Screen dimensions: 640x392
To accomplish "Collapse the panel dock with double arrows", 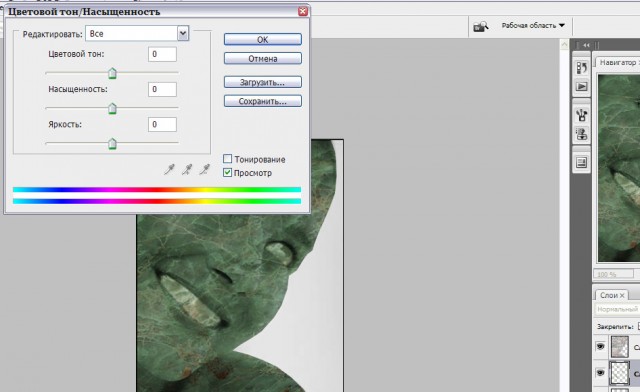I will tap(587, 45).
